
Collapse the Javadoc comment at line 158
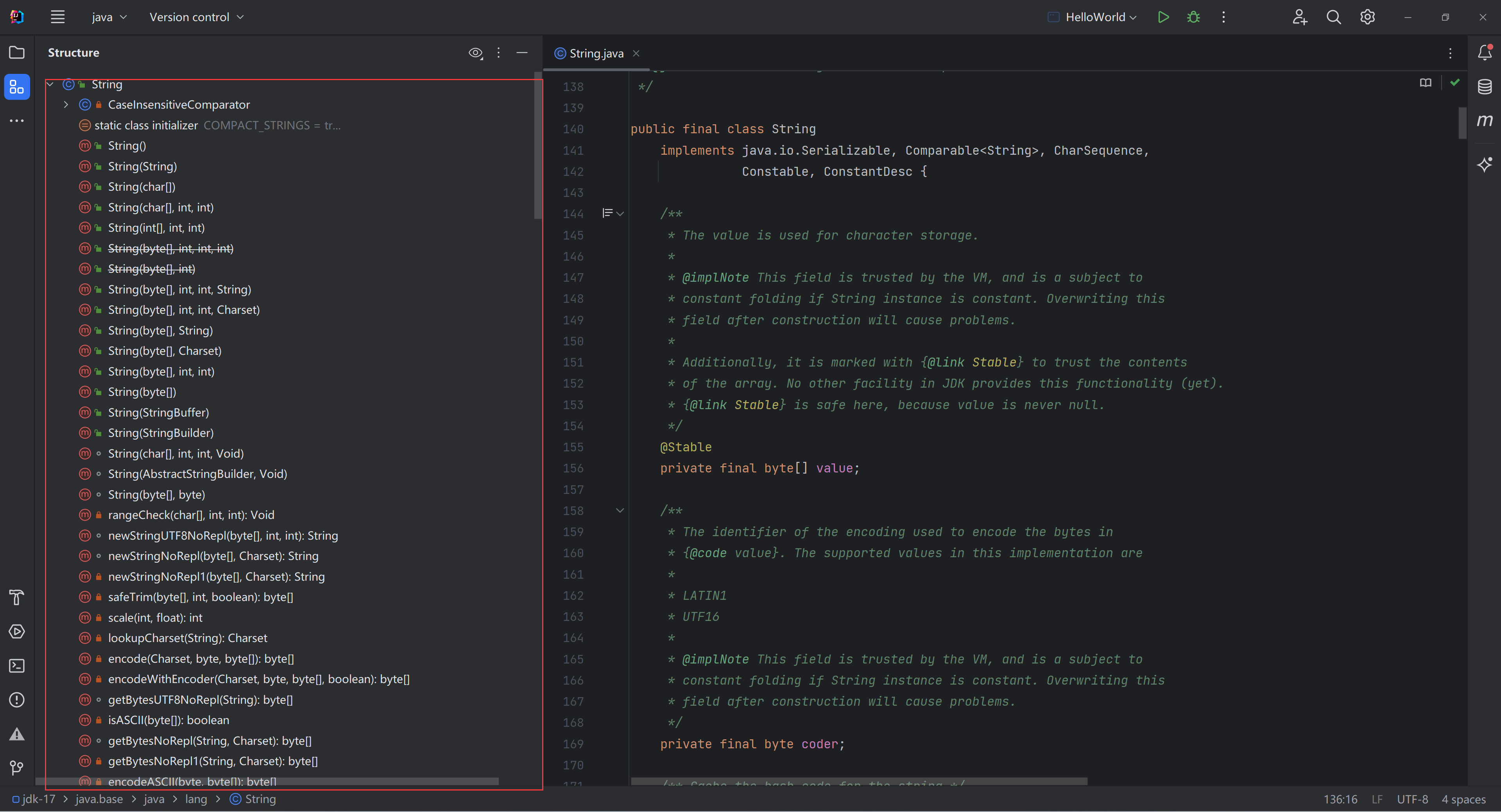620,511
